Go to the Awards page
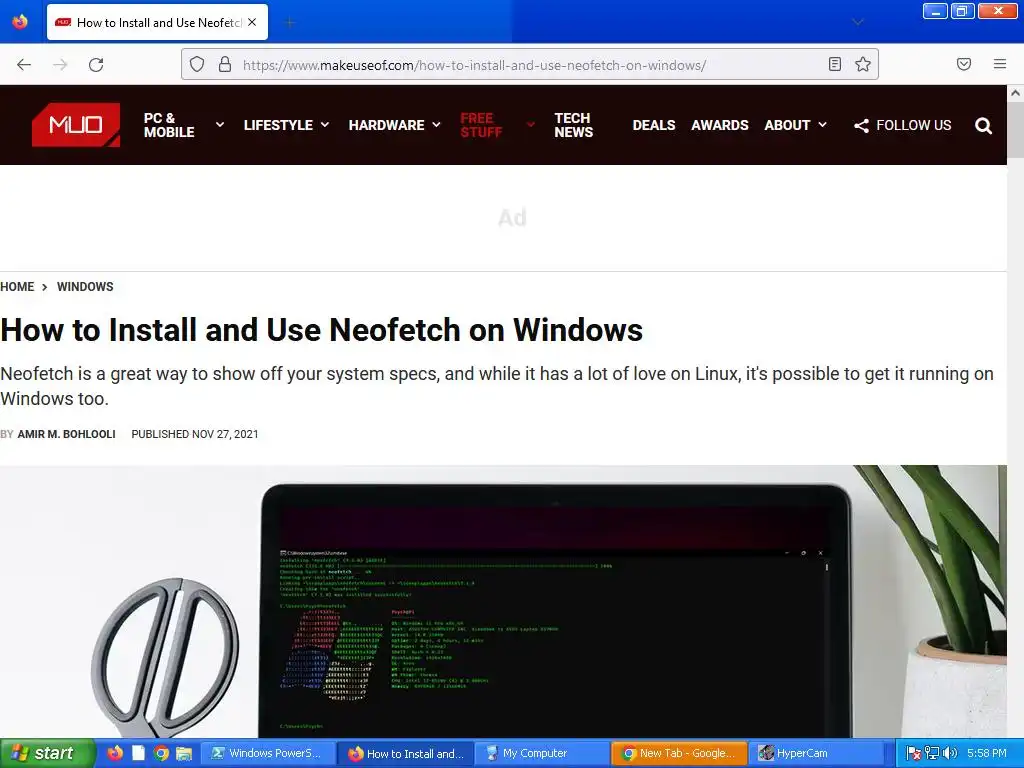This screenshot has height=768, width=1024. (x=720, y=125)
